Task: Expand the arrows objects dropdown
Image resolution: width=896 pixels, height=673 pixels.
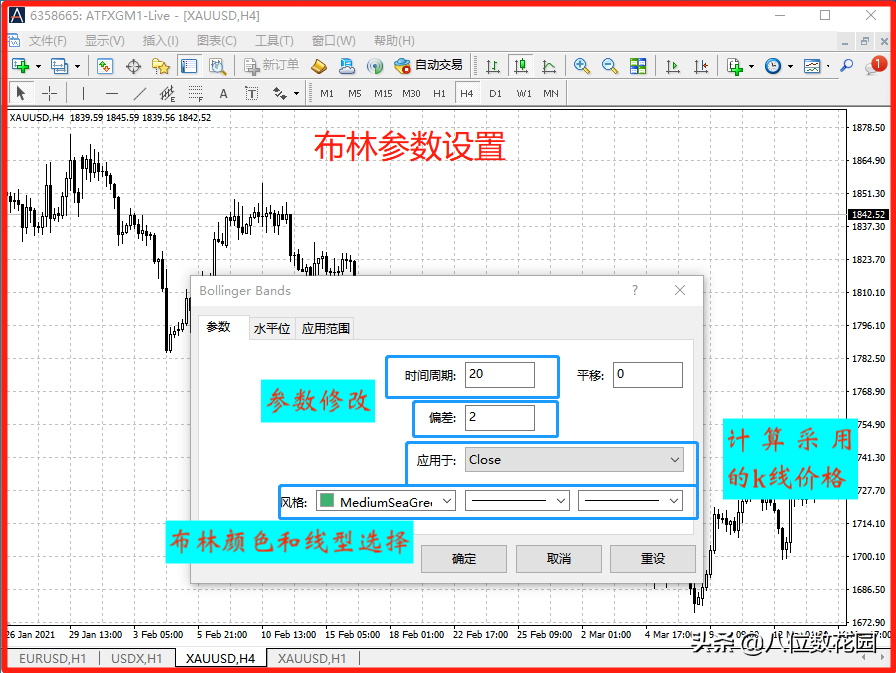Action: (296, 94)
